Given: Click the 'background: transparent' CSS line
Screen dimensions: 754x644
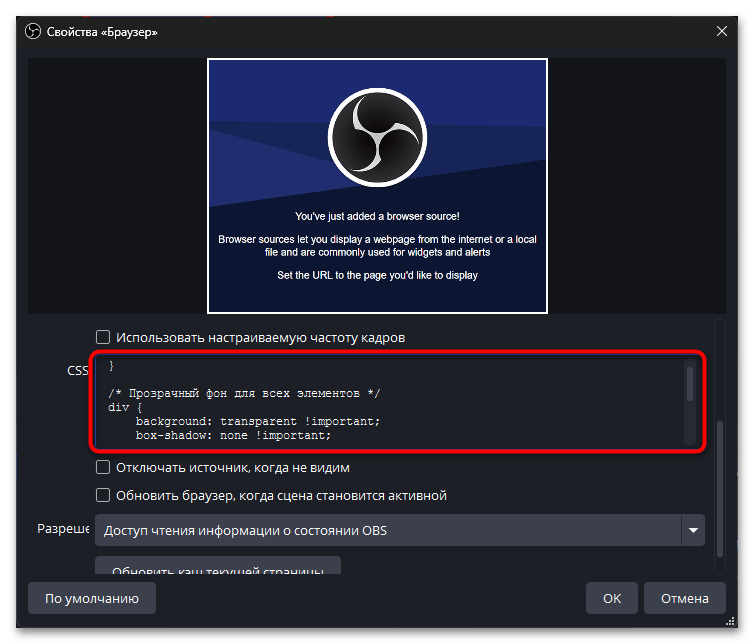Looking at the screenshot, I should point(258,421).
